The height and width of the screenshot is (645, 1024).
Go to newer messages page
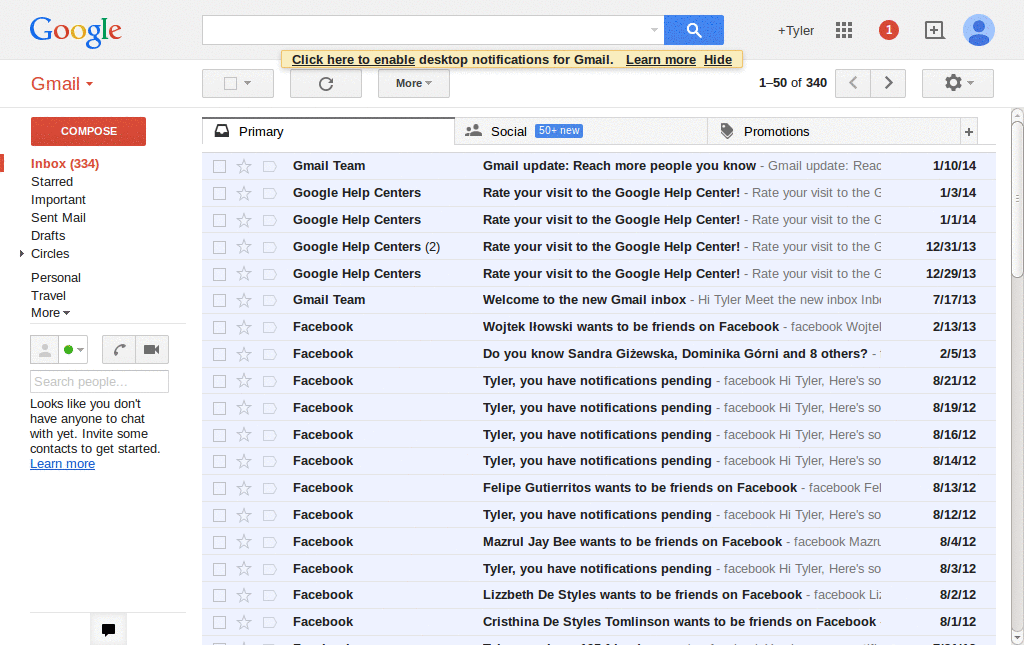tap(853, 83)
